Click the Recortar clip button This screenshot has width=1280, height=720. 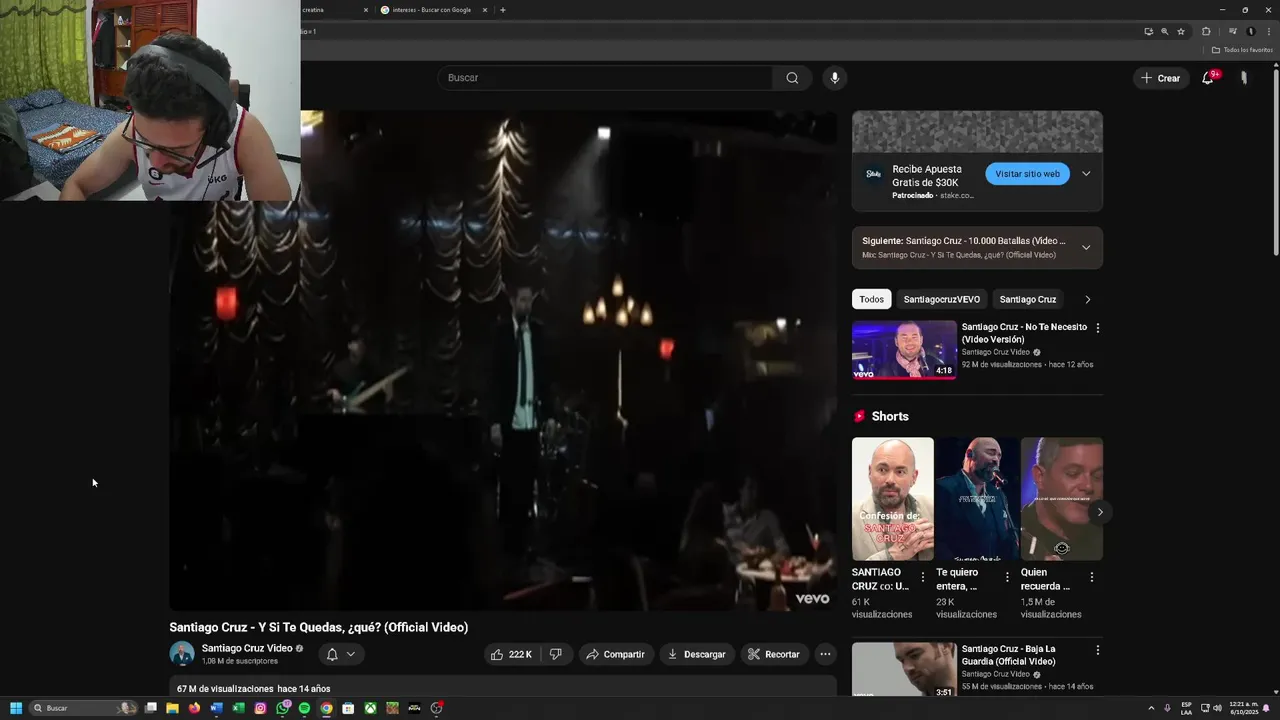coord(774,654)
